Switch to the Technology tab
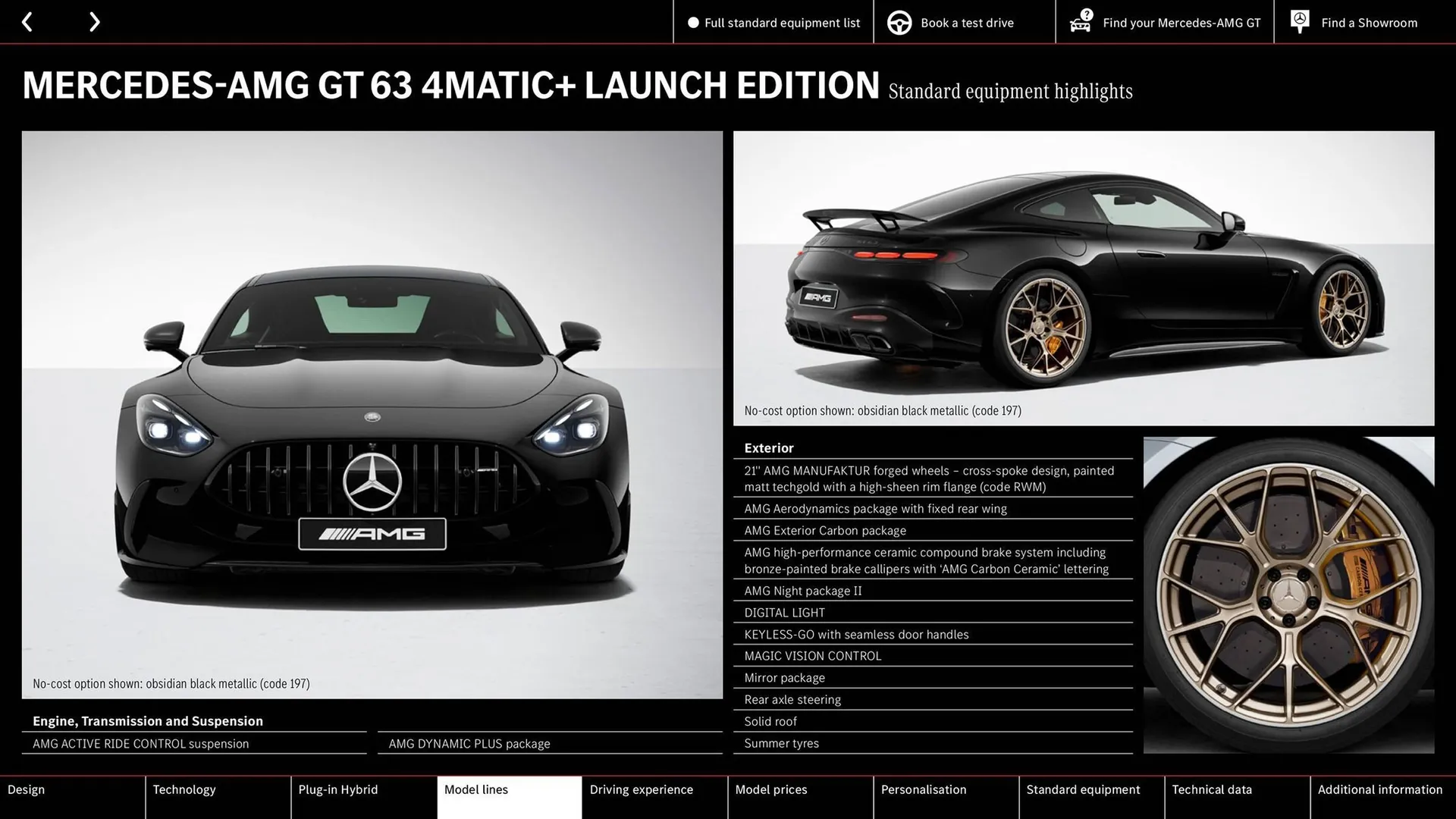 click(x=218, y=797)
